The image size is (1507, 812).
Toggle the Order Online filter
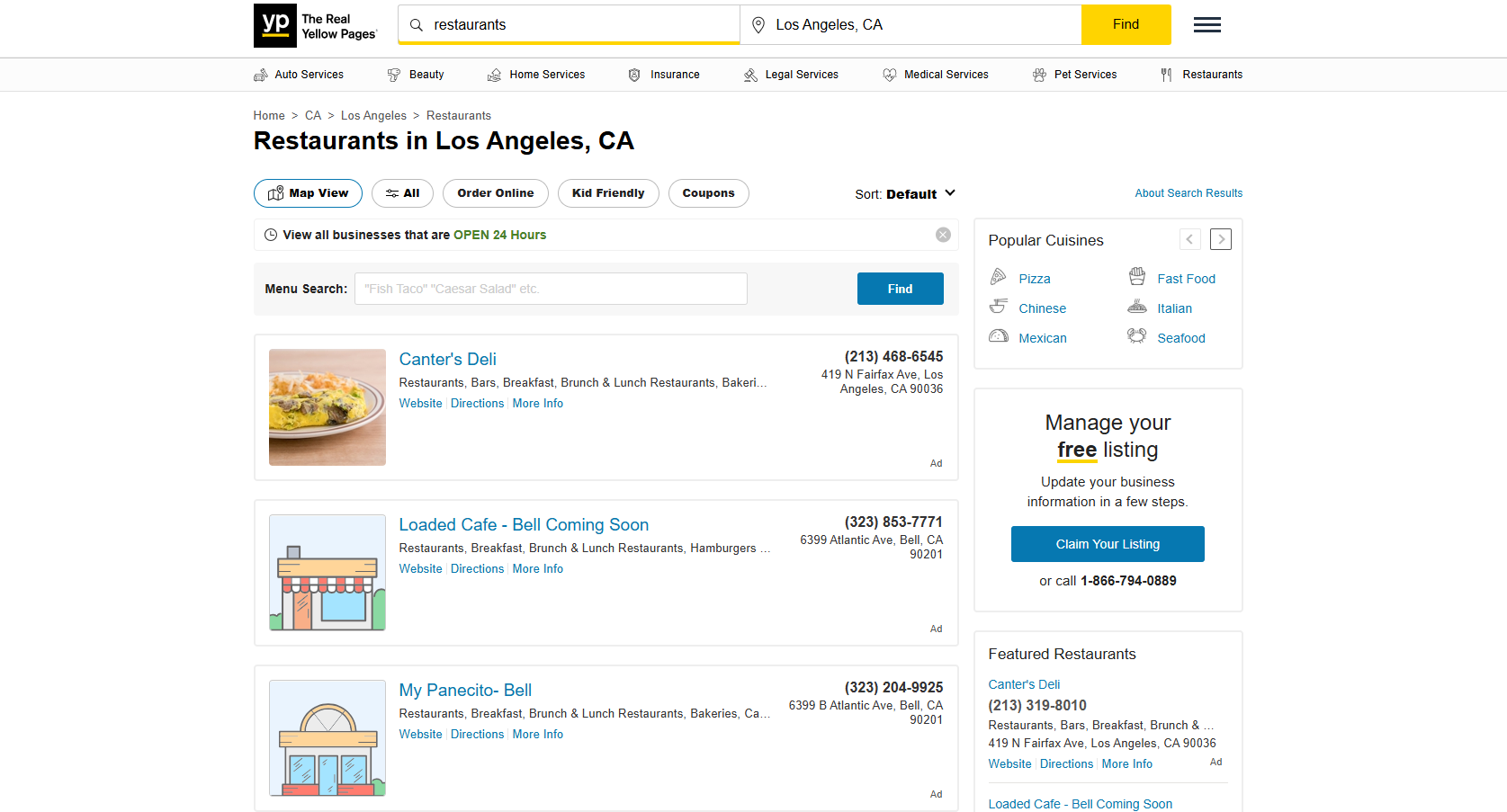click(495, 193)
